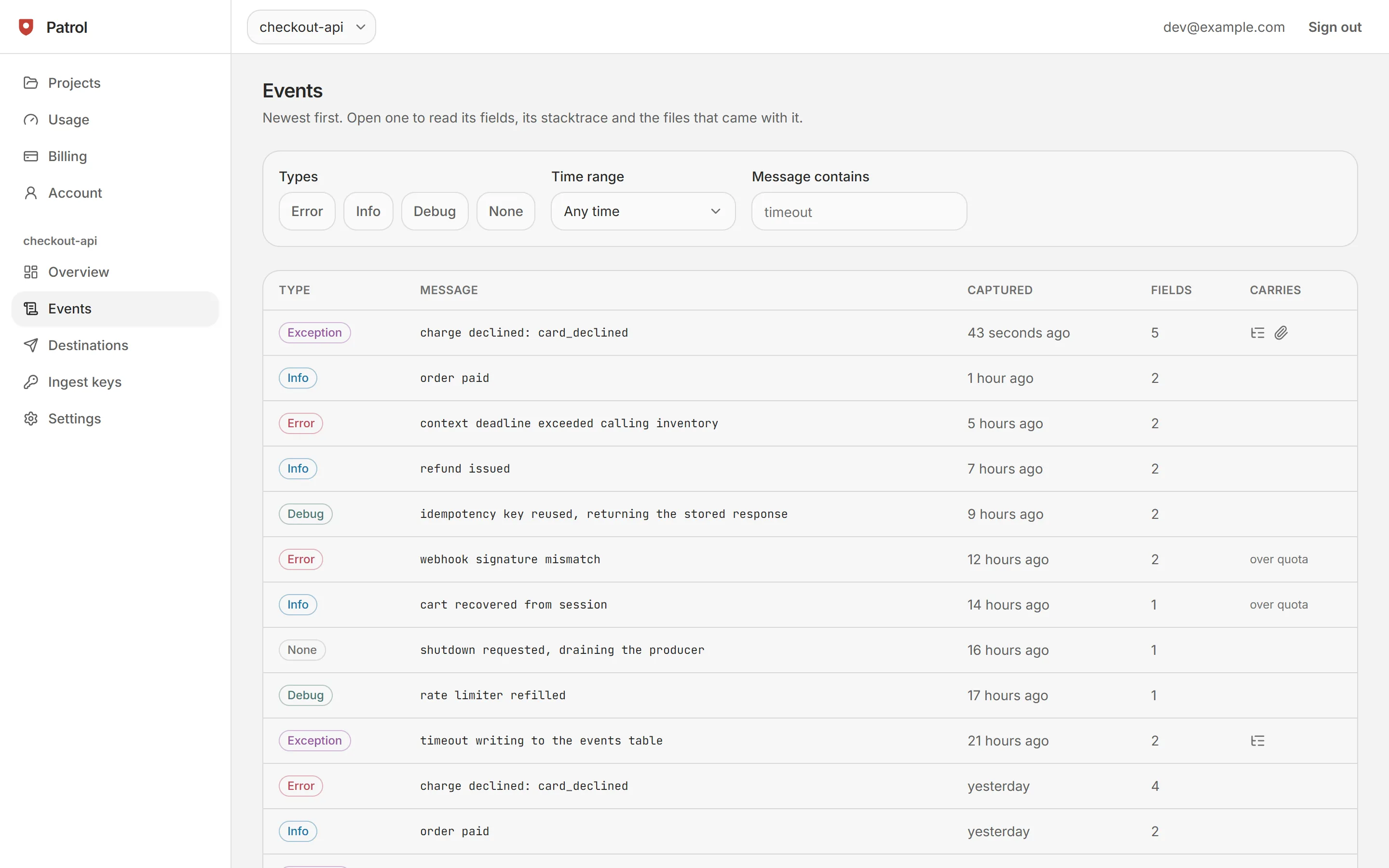The image size is (1389, 868).
Task: Click the Billing card icon
Action: (x=31, y=156)
